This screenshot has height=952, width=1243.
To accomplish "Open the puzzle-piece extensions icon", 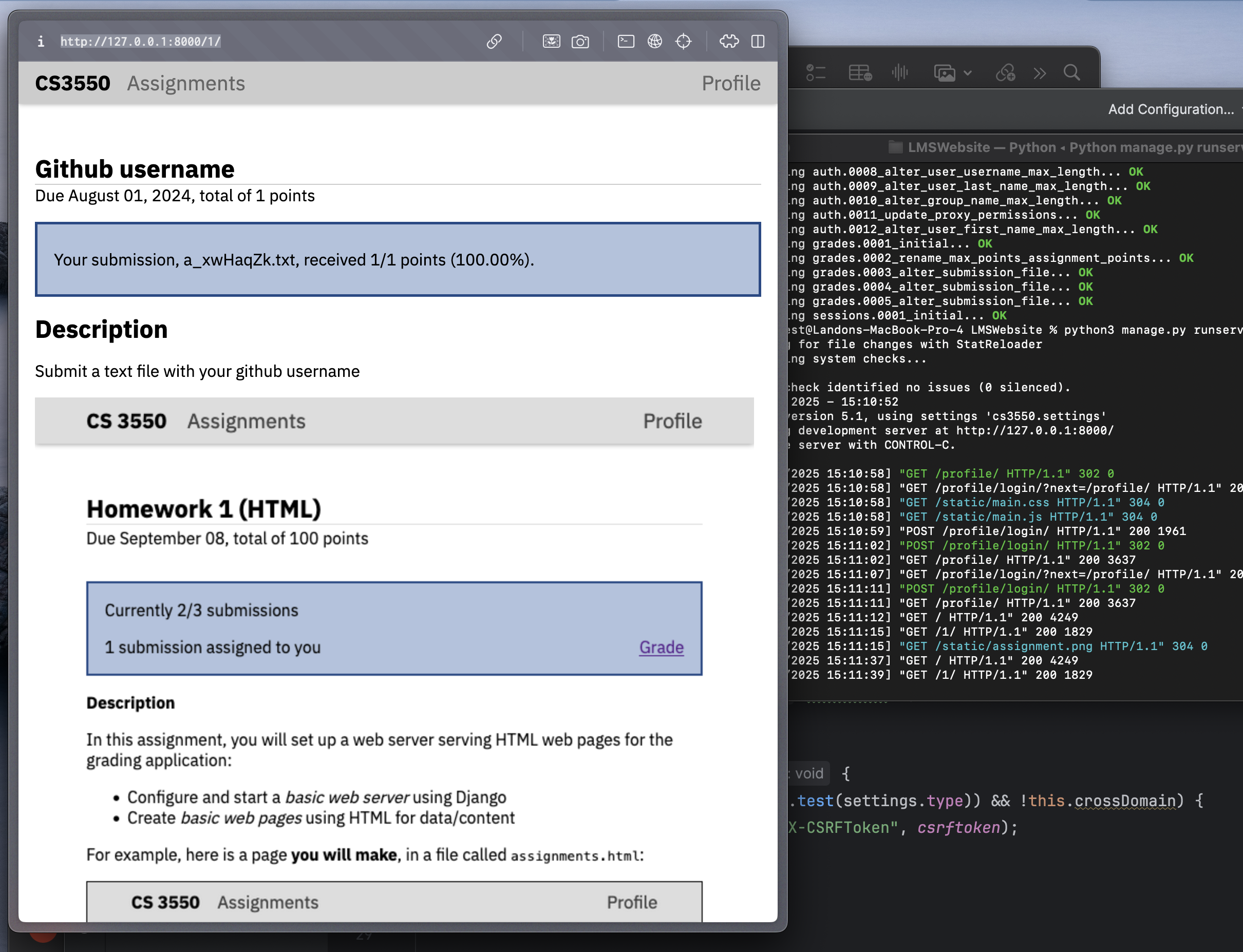I will (729, 42).
